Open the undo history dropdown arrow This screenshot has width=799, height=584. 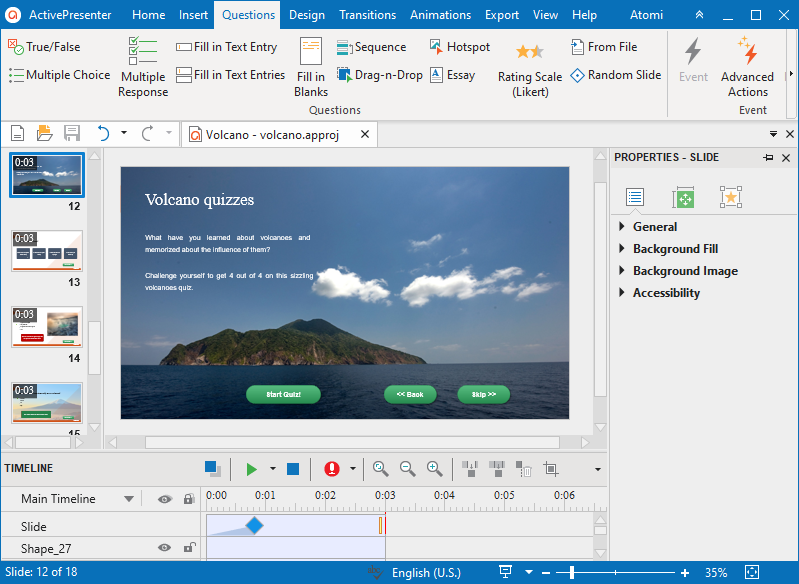[x=124, y=133]
